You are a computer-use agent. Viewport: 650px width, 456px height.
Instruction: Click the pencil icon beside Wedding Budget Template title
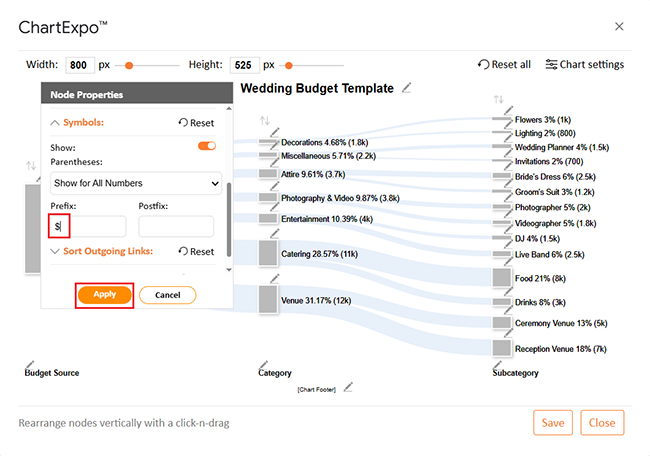pos(406,88)
